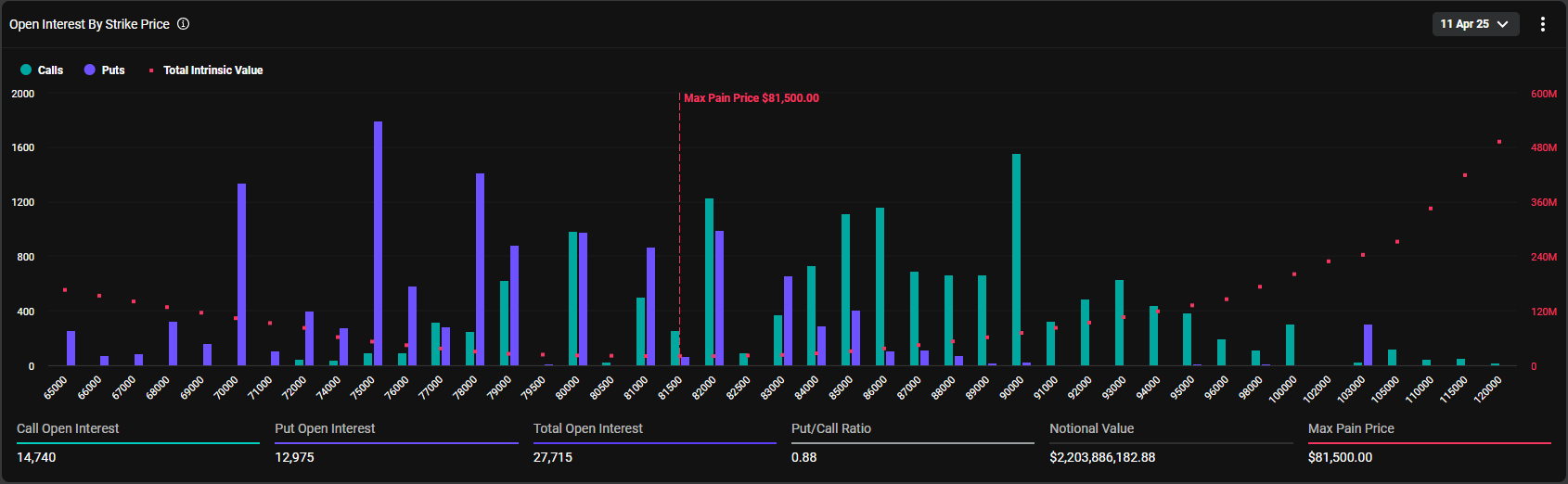The width and height of the screenshot is (1568, 484).
Task: Toggle the Calls legend series
Action: click(x=50, y=70)
